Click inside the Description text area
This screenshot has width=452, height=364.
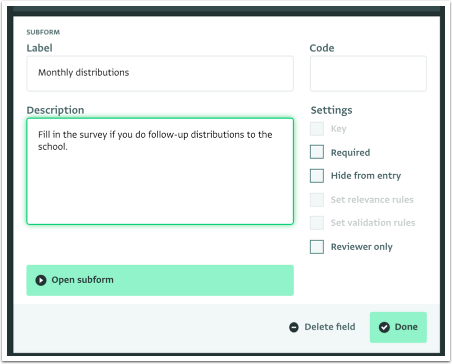(160, 171)
